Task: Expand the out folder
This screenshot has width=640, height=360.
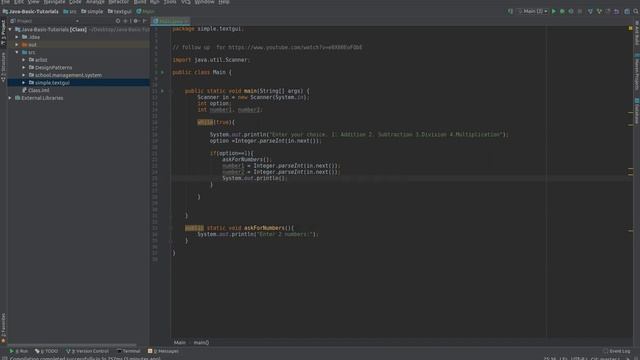Action: (17, 44)
